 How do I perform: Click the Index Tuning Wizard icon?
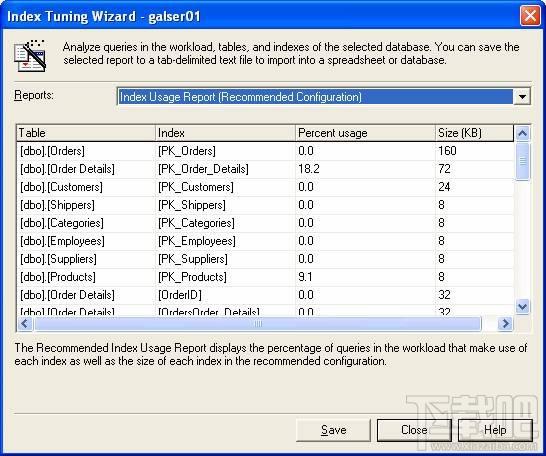(30, 56)
